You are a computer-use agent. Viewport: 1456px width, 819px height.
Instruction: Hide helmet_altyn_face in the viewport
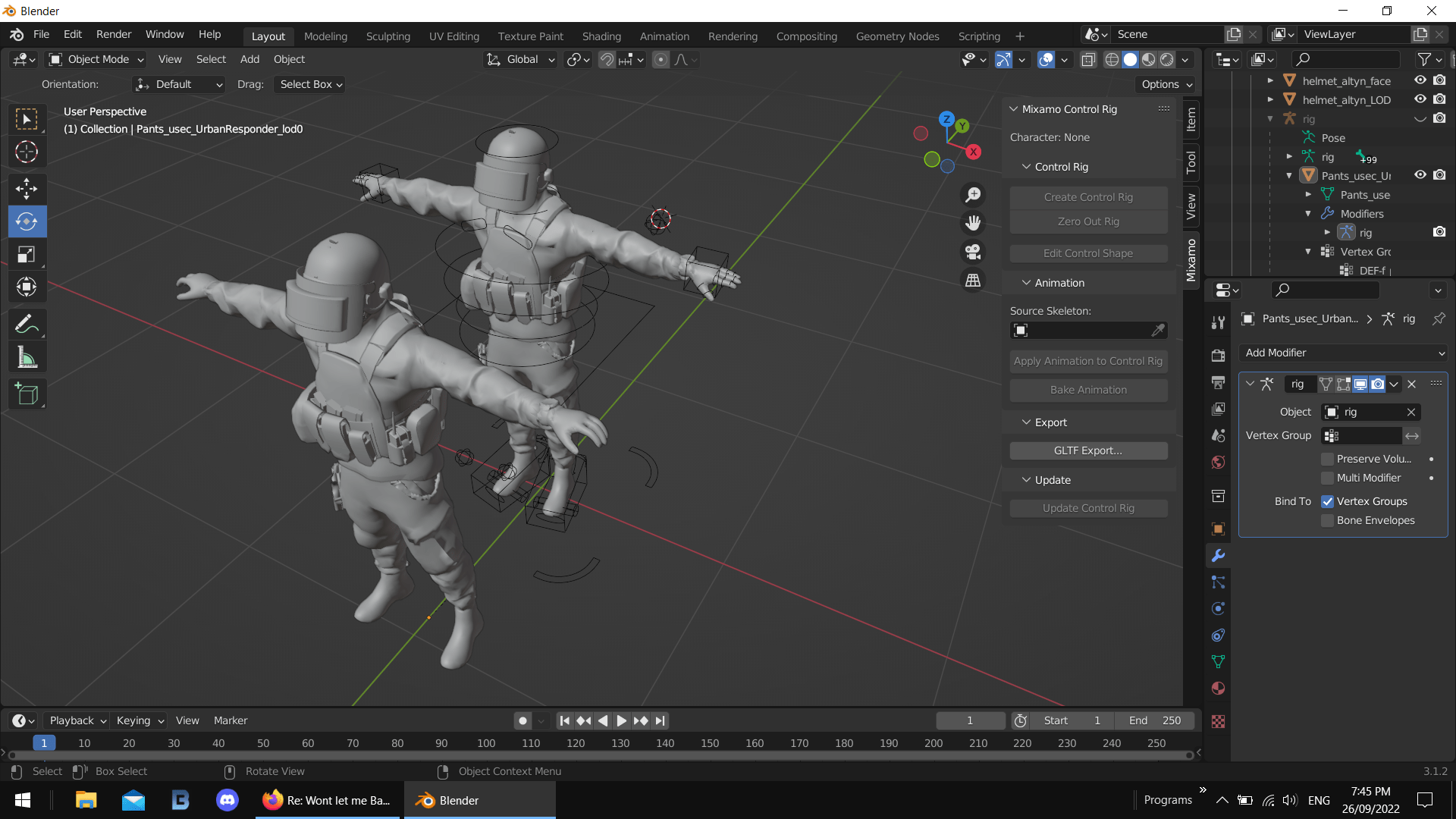(x=1420, y=80)
